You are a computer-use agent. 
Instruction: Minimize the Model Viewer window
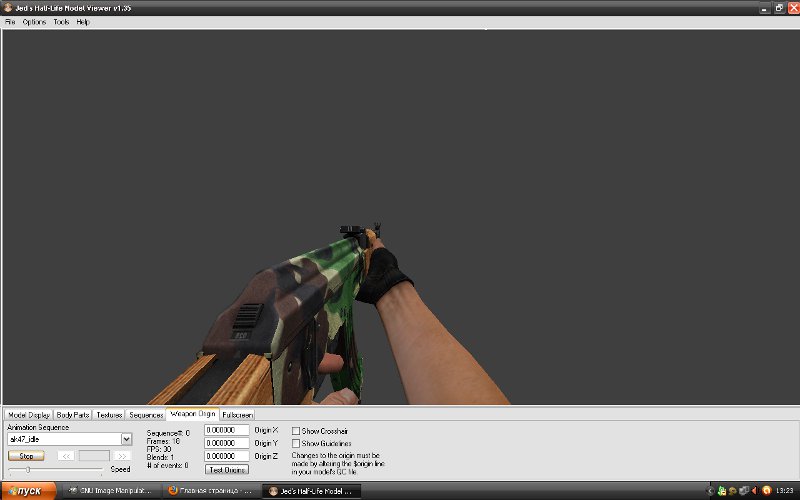[764, 8]
